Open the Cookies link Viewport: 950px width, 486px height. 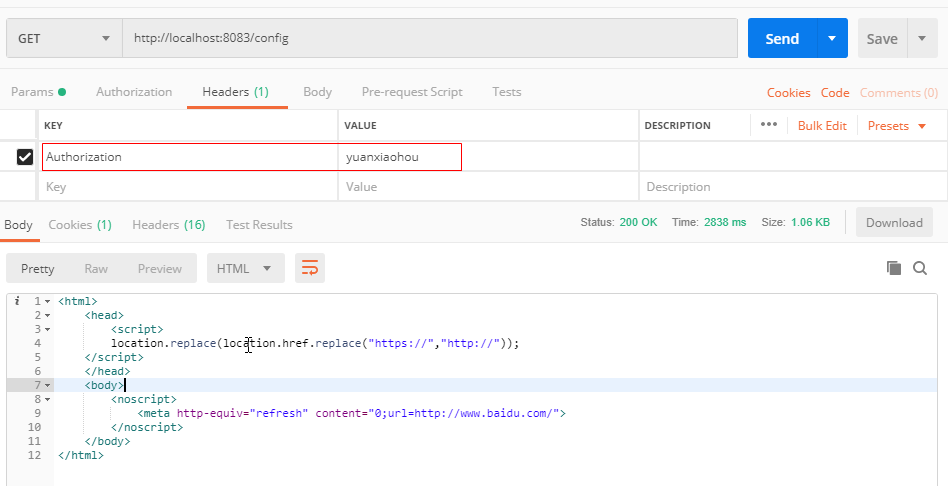(x=789, y=93)
